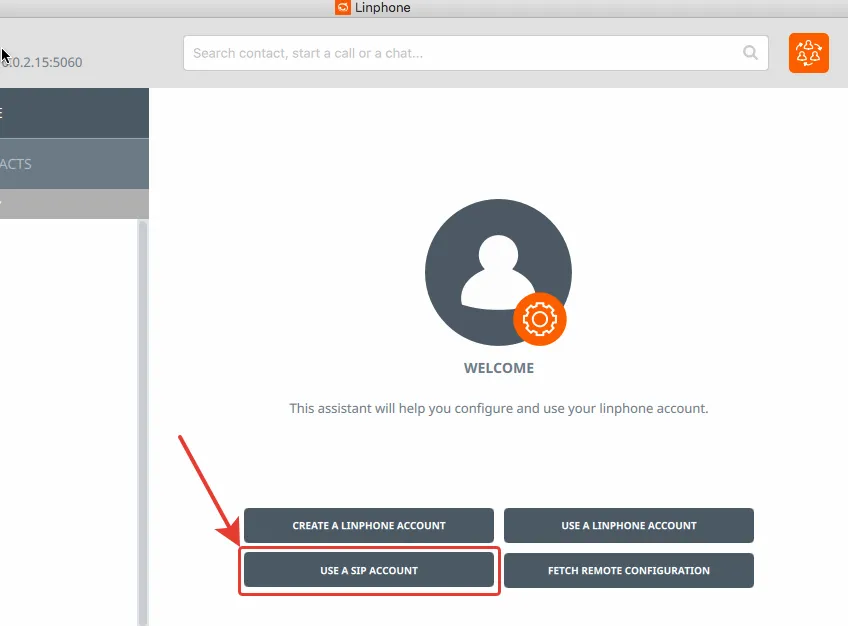Click the assistant description sentence

(x=498, y=408)
